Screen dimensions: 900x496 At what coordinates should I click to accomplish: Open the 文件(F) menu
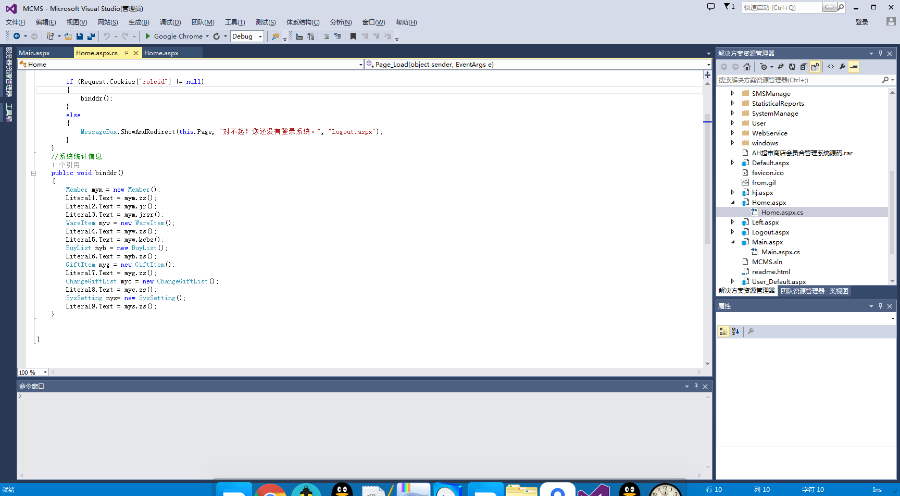(x=15, y=22)
